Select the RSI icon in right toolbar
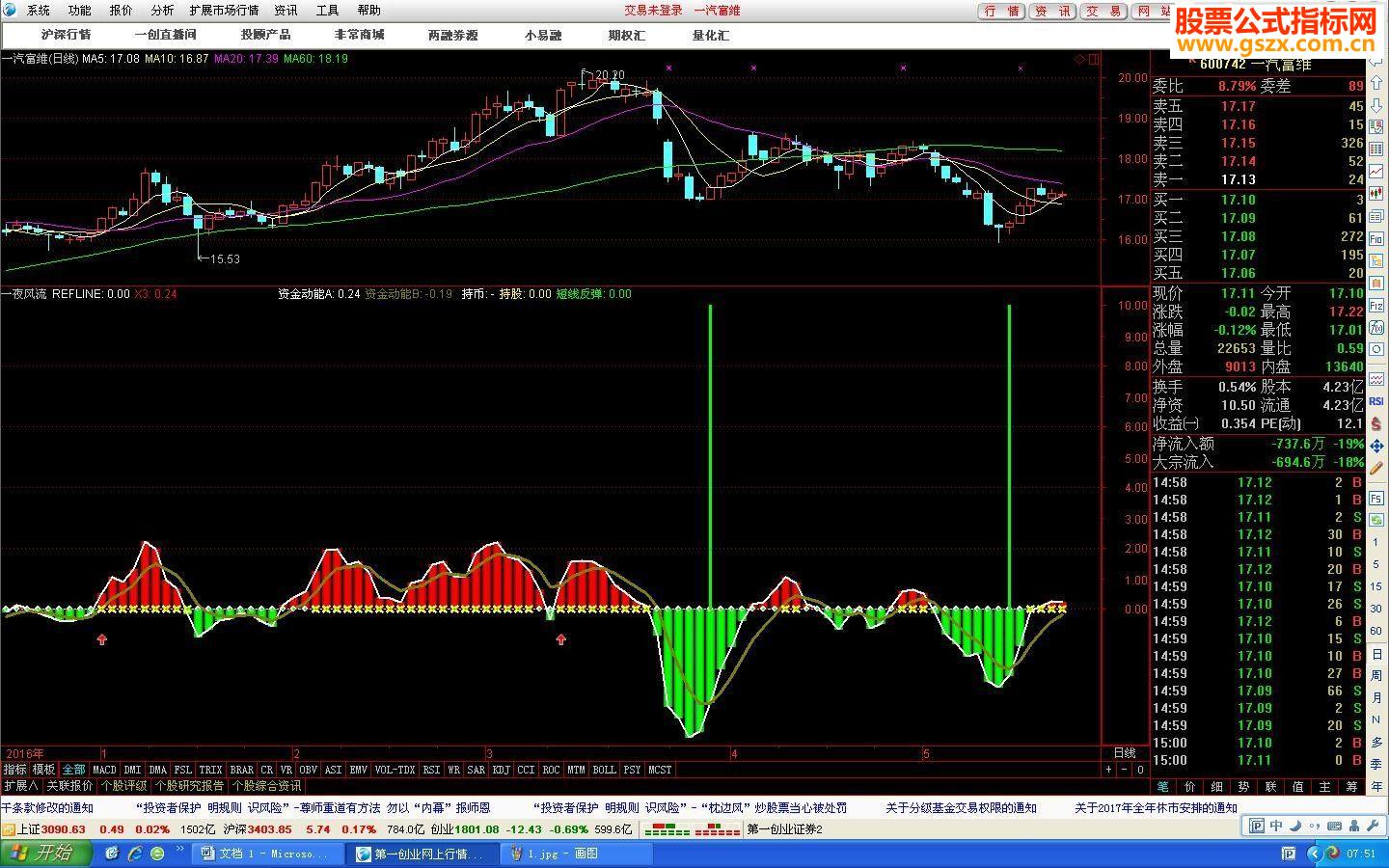This screenshot has height=868, width=1389. click(1376, 400)
